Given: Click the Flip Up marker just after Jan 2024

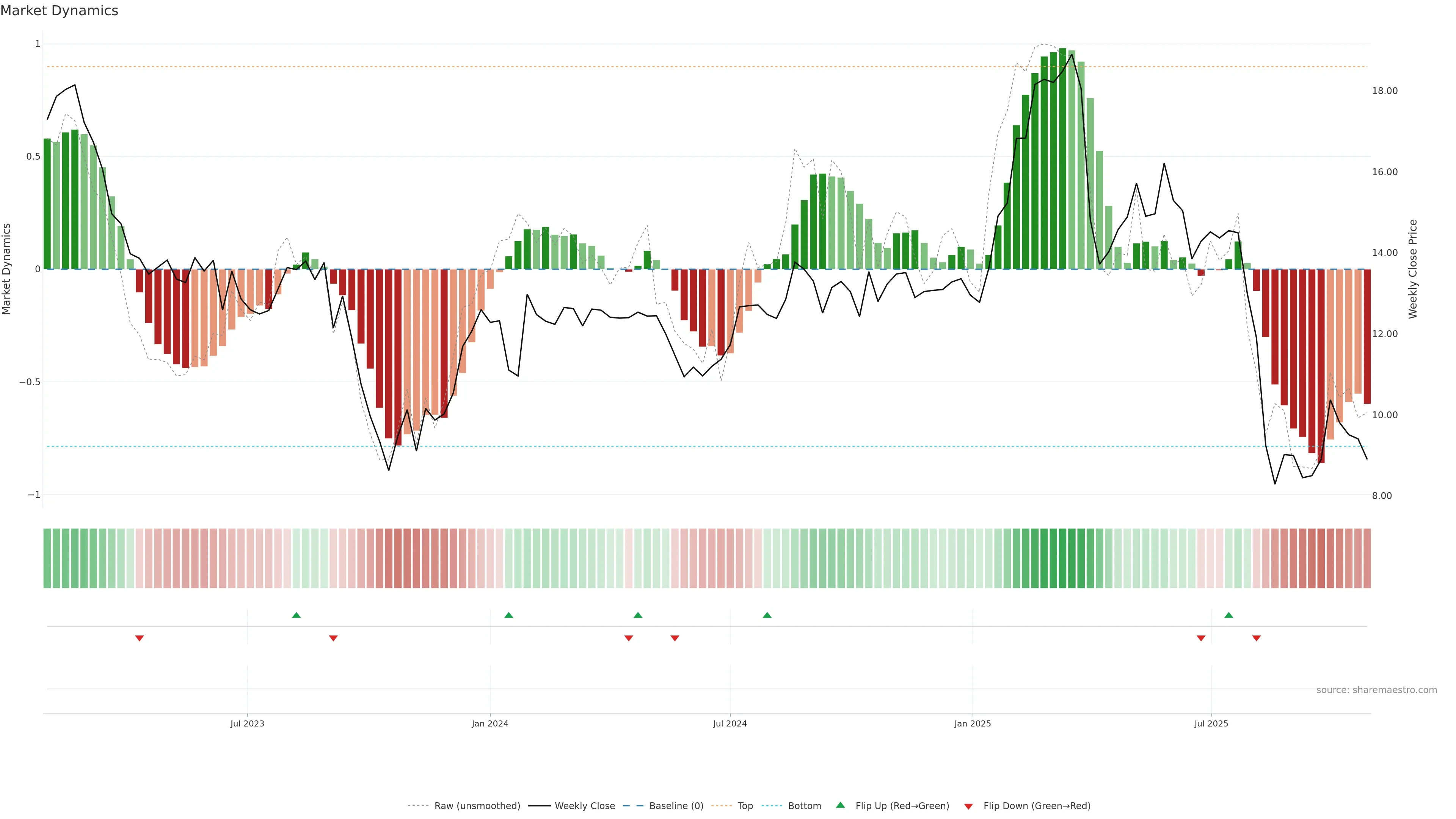Looking at the screenshot, I should pyautogui.click(x=509, y=615).
